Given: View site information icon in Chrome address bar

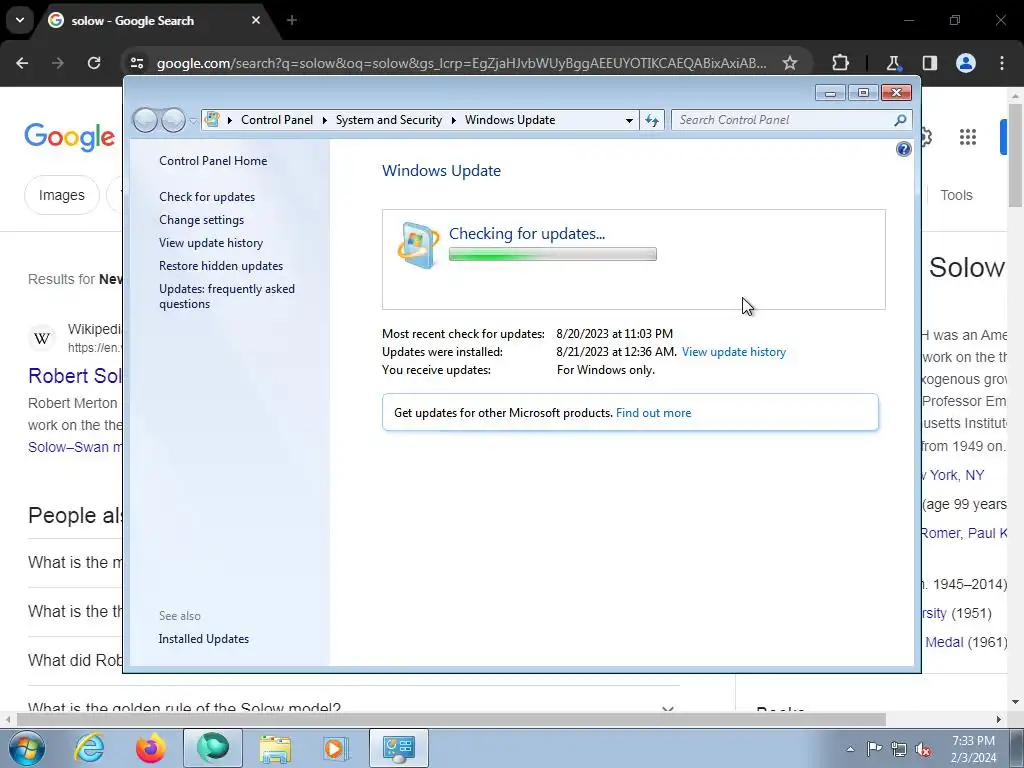Looking at the screenshot, I should (137, 63).
